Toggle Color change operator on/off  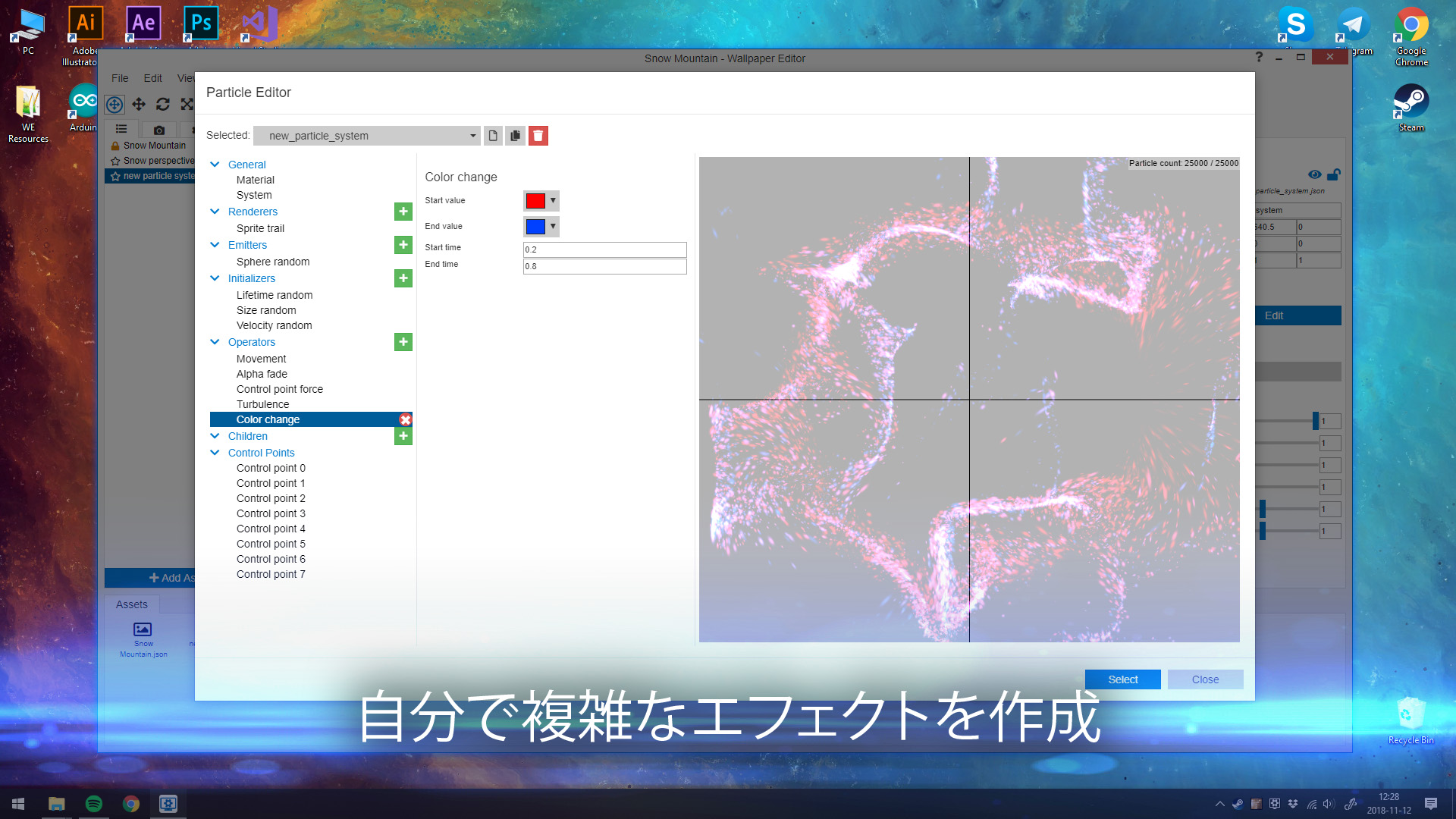coord(405,419)
